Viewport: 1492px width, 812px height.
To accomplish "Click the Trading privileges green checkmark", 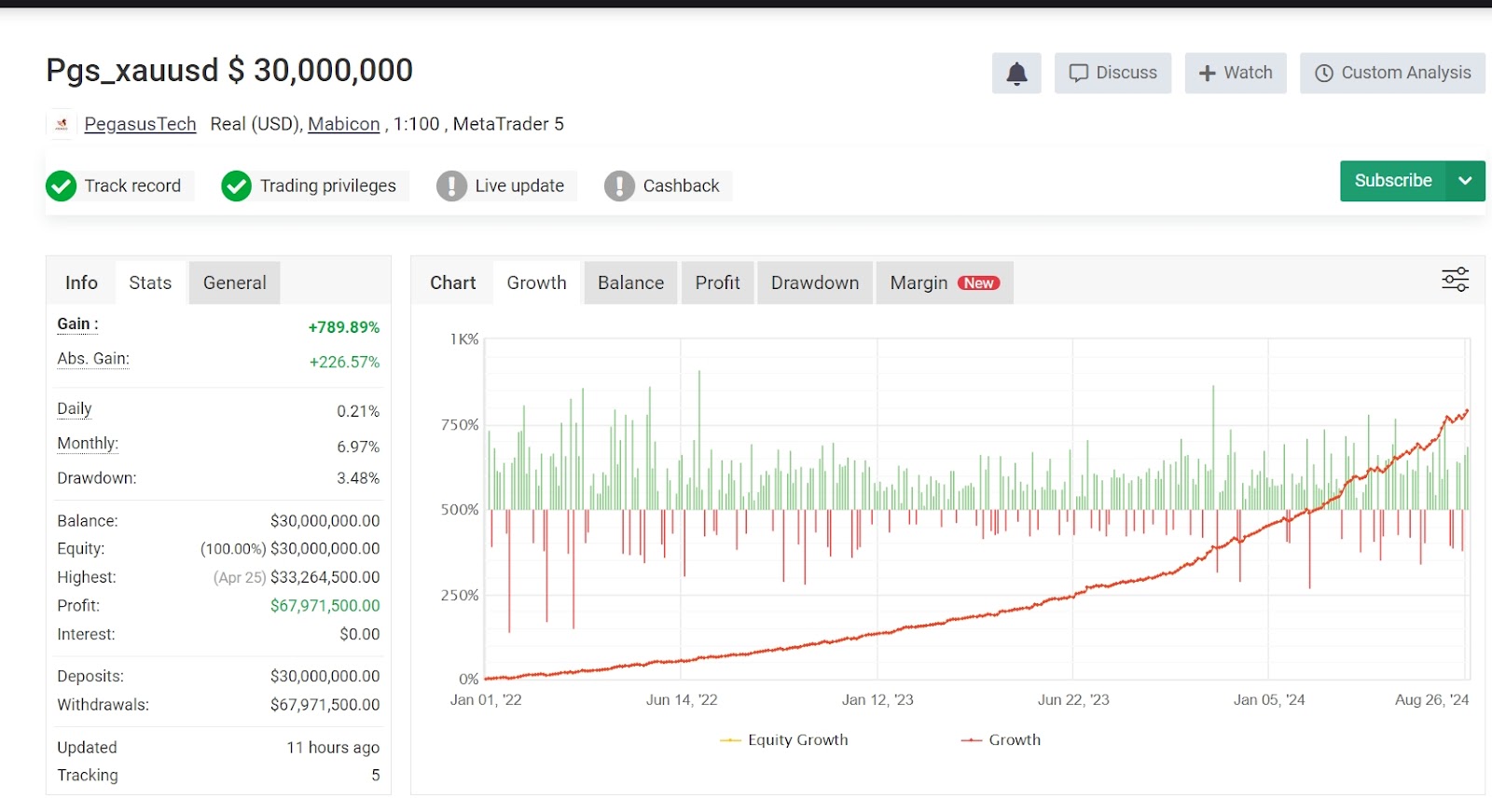I will (237, 186).
